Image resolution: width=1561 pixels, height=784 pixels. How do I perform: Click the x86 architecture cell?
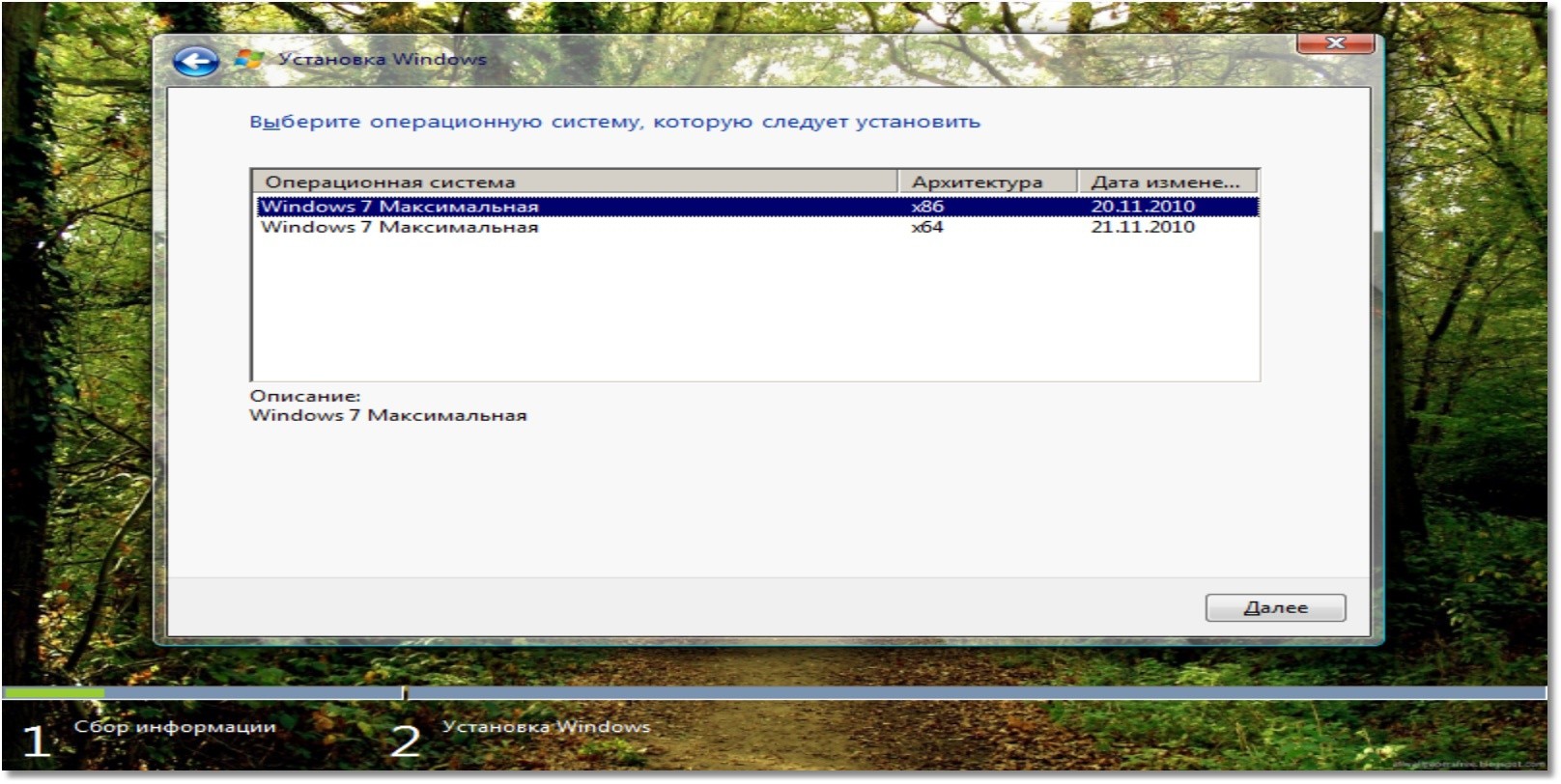click(x=927, y=207)
